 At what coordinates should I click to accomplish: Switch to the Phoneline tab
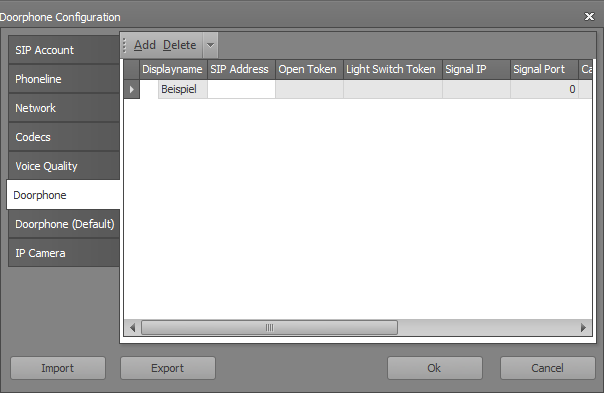pyautogui.click(x=64, y=79)
